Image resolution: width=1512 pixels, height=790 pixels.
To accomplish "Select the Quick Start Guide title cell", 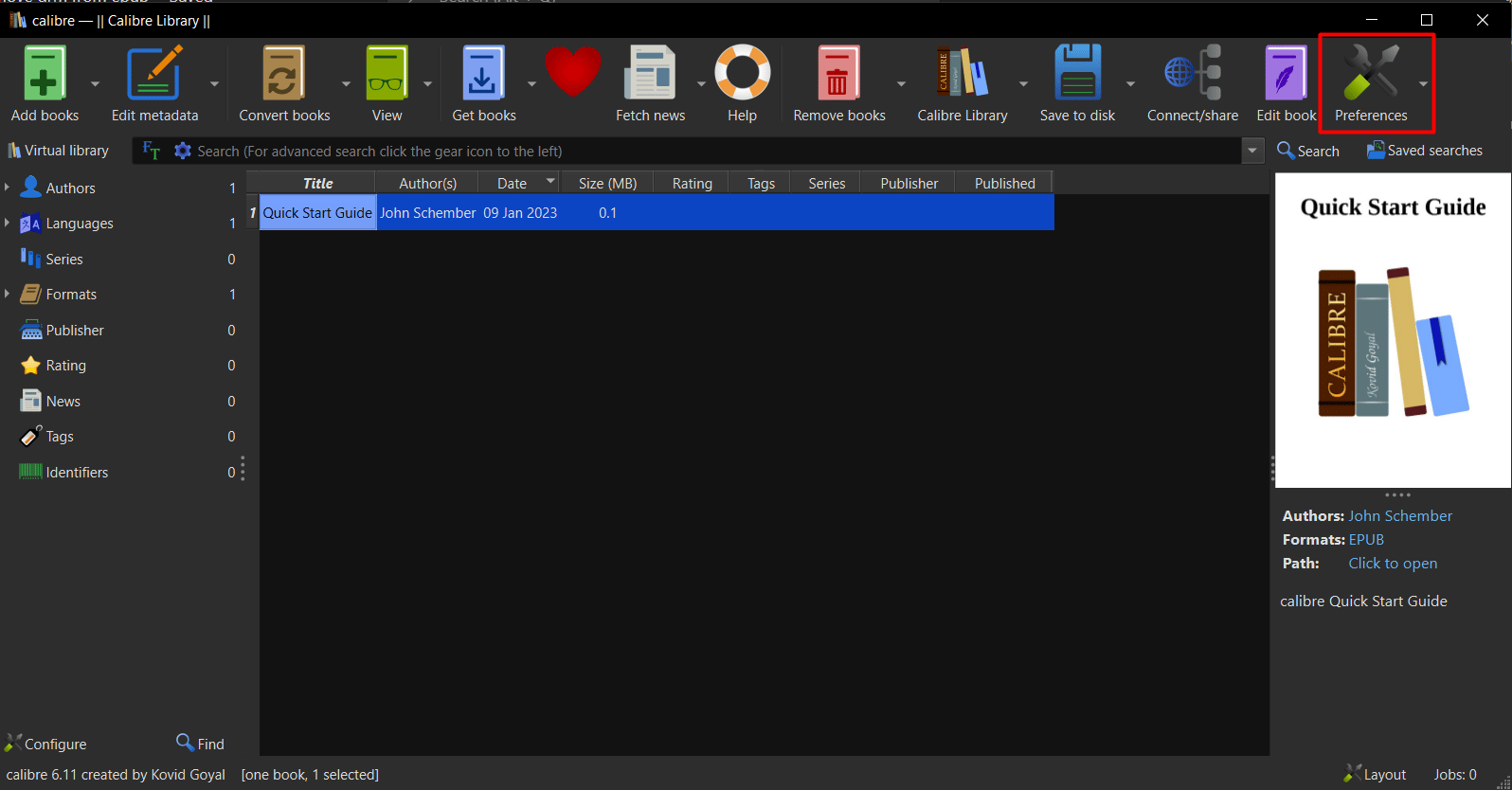I will click(317, 213).
